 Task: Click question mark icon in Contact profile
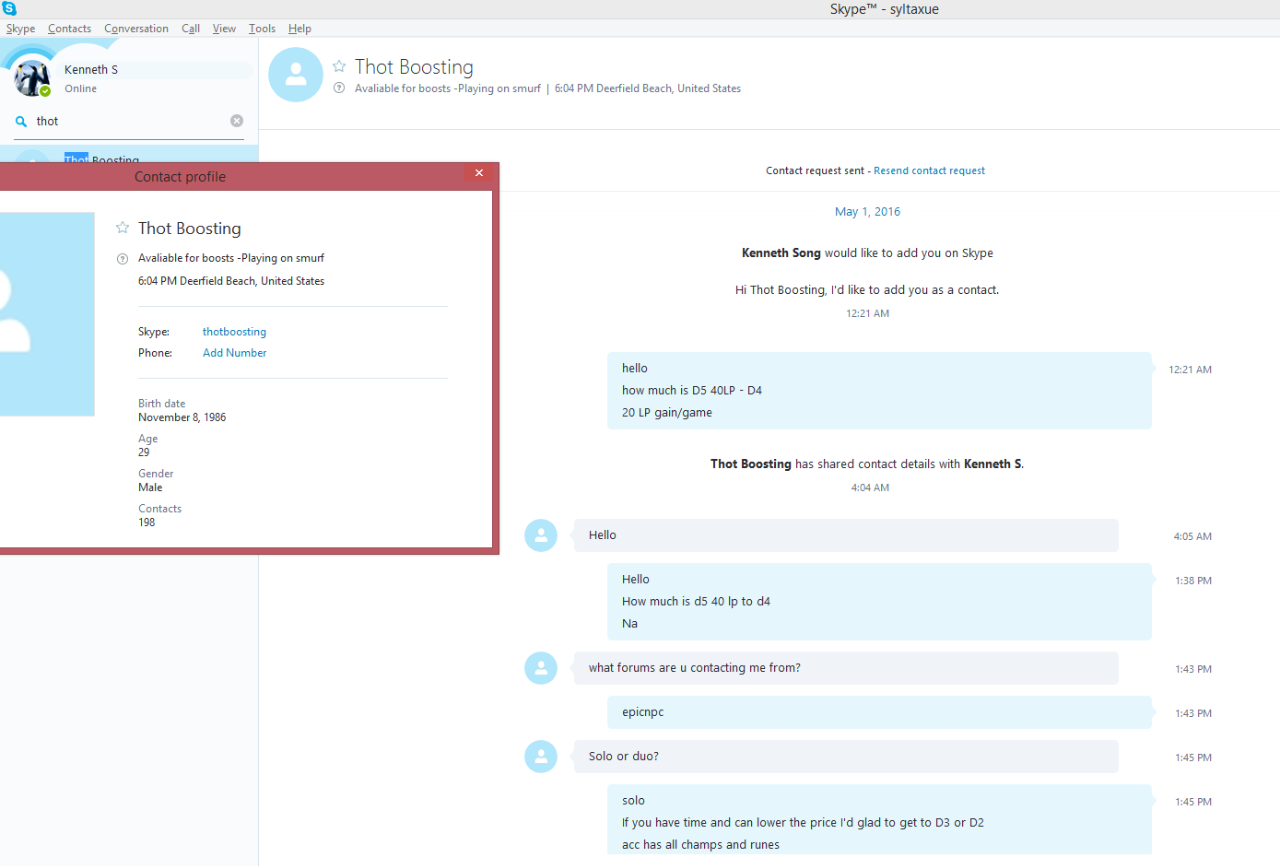[x=123, y=258]
